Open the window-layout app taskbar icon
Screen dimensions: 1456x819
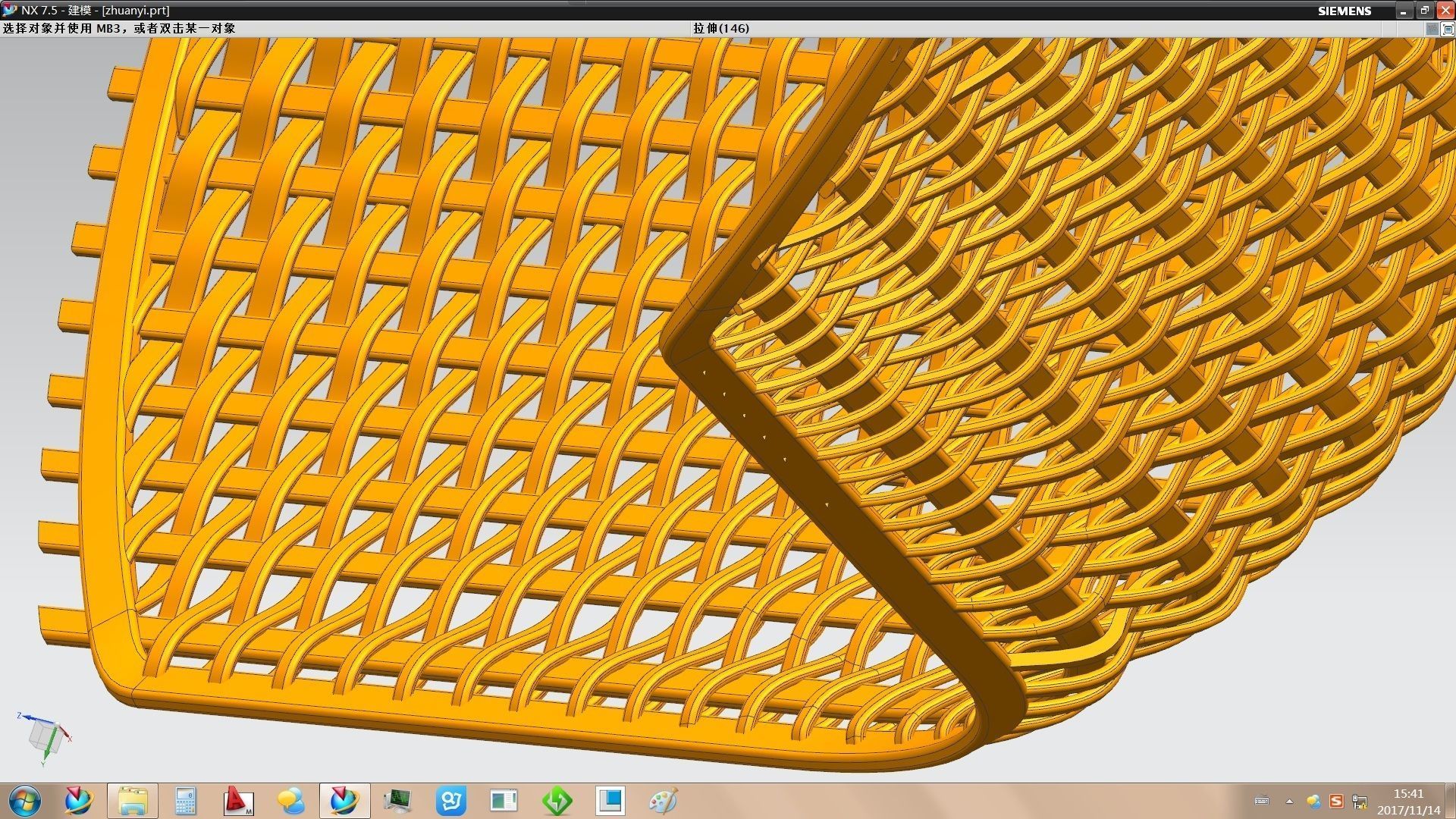[x=504, y=801]
